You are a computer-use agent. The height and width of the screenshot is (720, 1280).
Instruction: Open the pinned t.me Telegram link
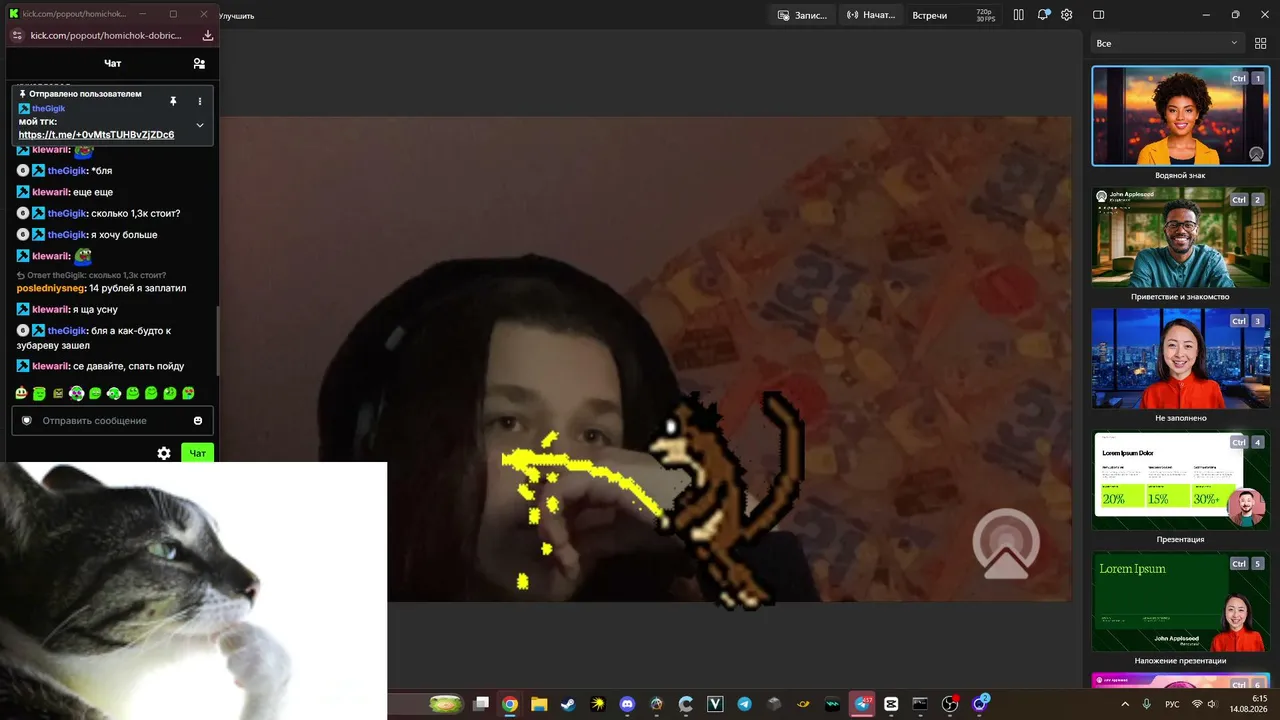[96, 135]
